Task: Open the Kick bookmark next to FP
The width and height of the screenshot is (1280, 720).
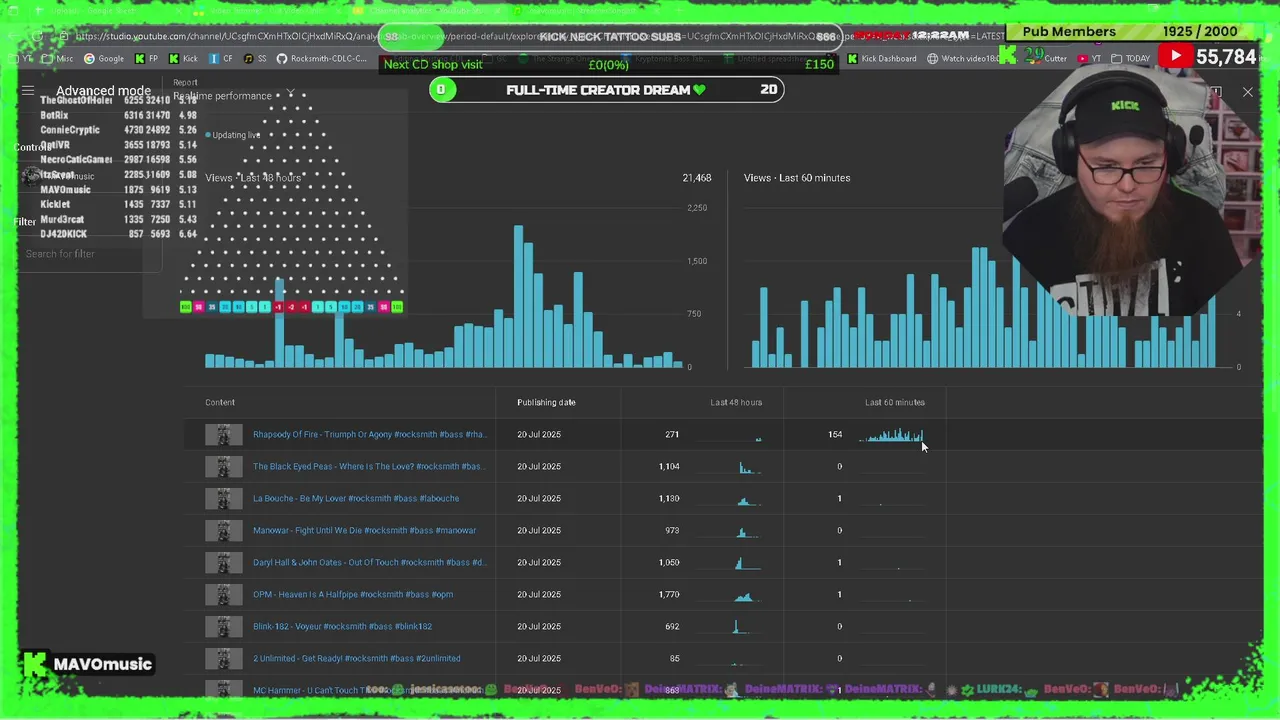Action: [x=183, y=59]
